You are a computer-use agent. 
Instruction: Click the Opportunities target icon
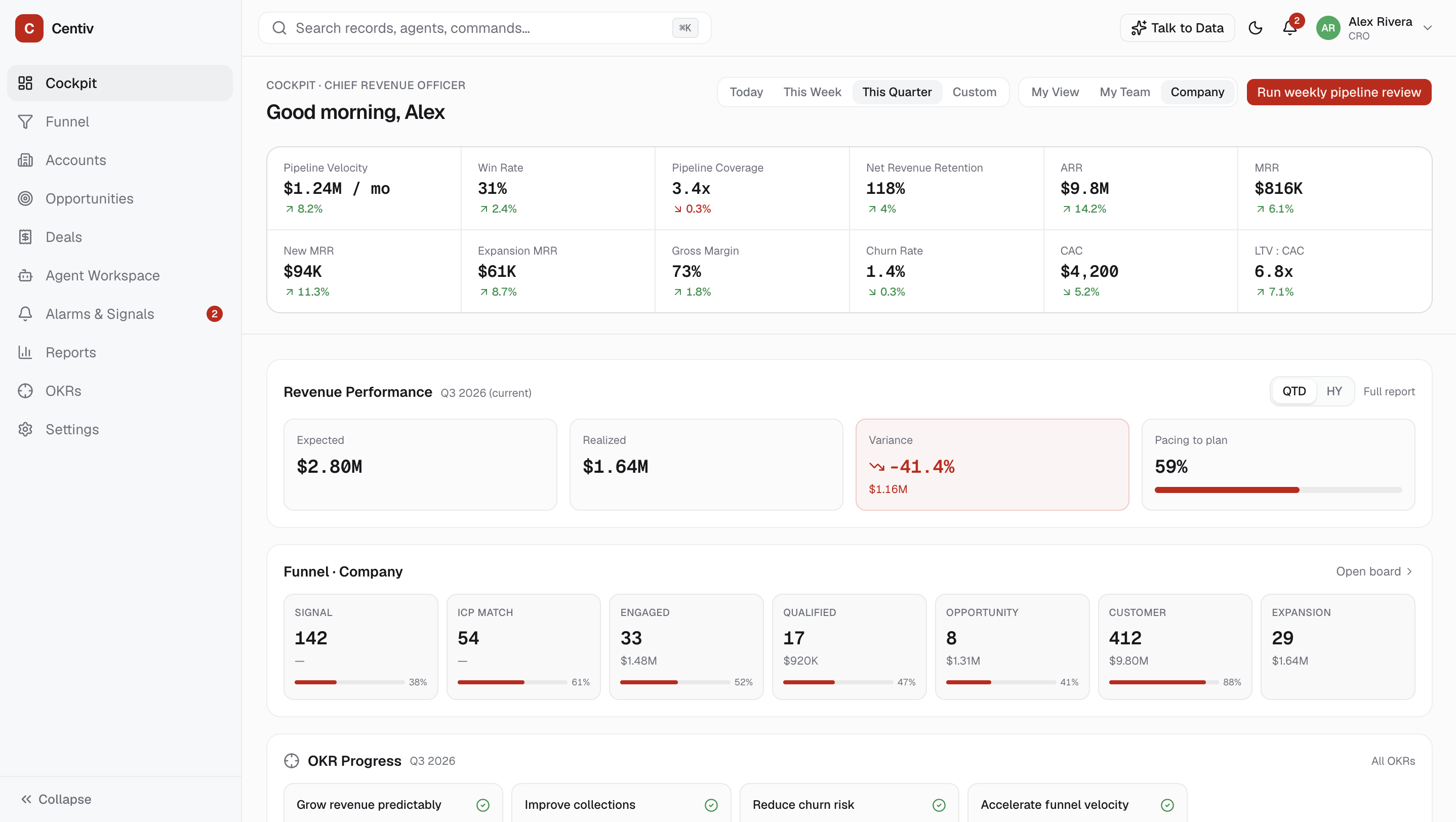pos(25,198)
